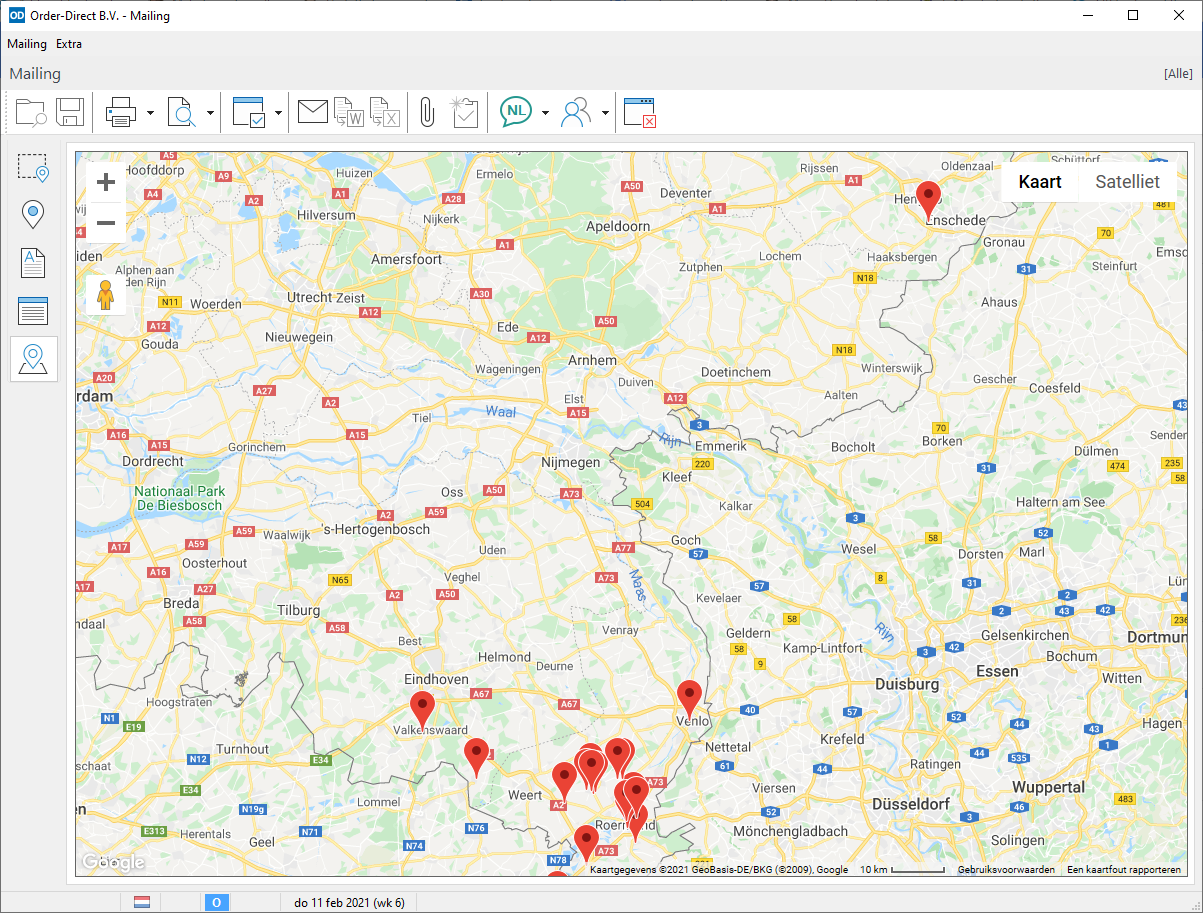Screen dimensions: 1203x913
Task: Click the Dutch flag in the status bar
Action: [142, 903]
